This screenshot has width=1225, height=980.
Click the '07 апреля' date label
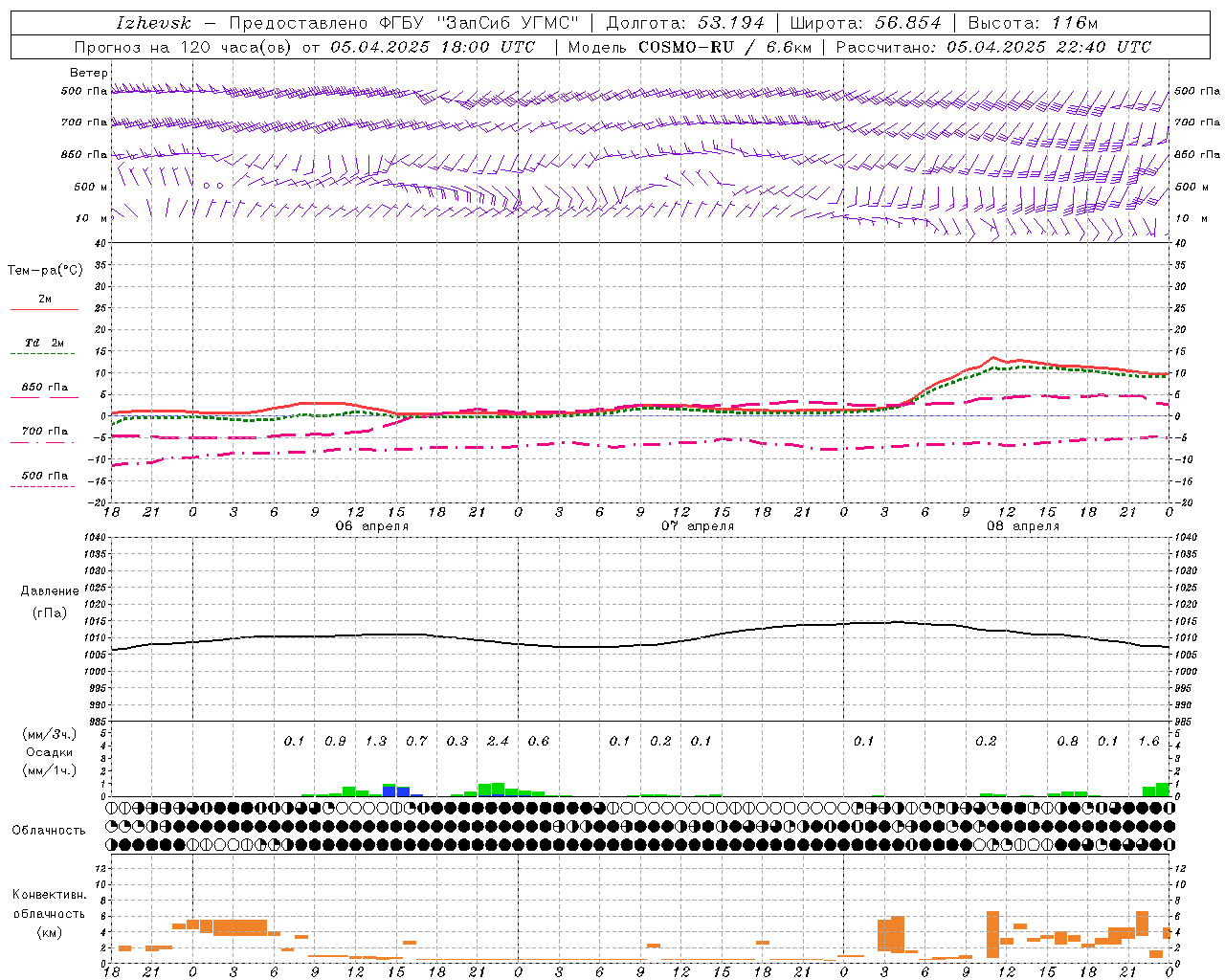pyautogui.click(x=698, y=526)
